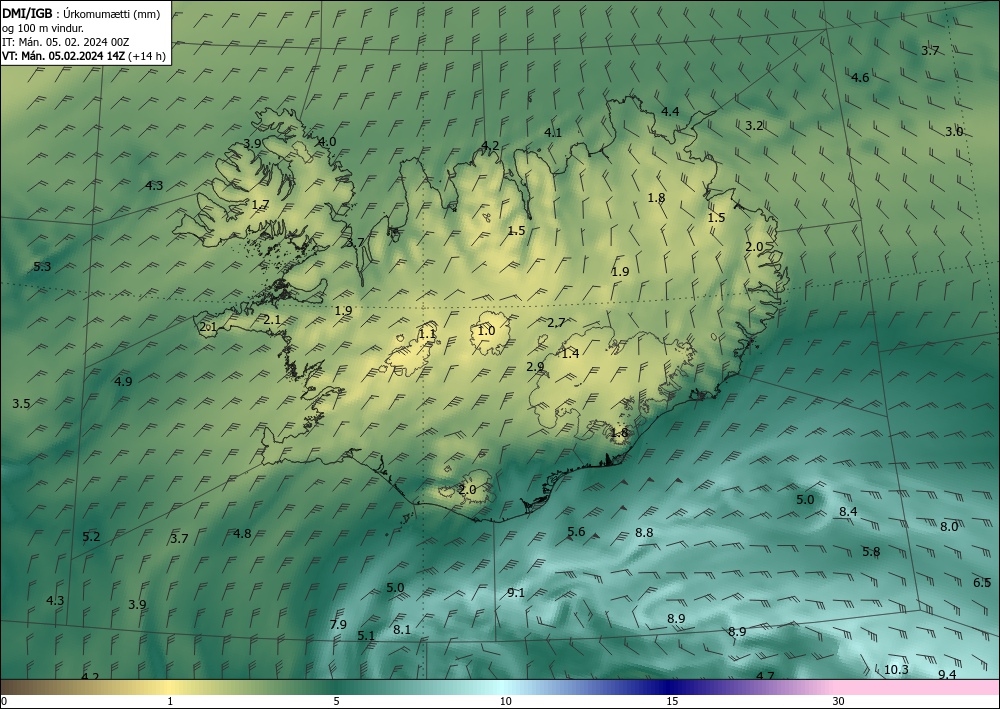Click the 'og 100 m vindur.' caption line
Screen dimensions: 1000x709
pos(42,28)
